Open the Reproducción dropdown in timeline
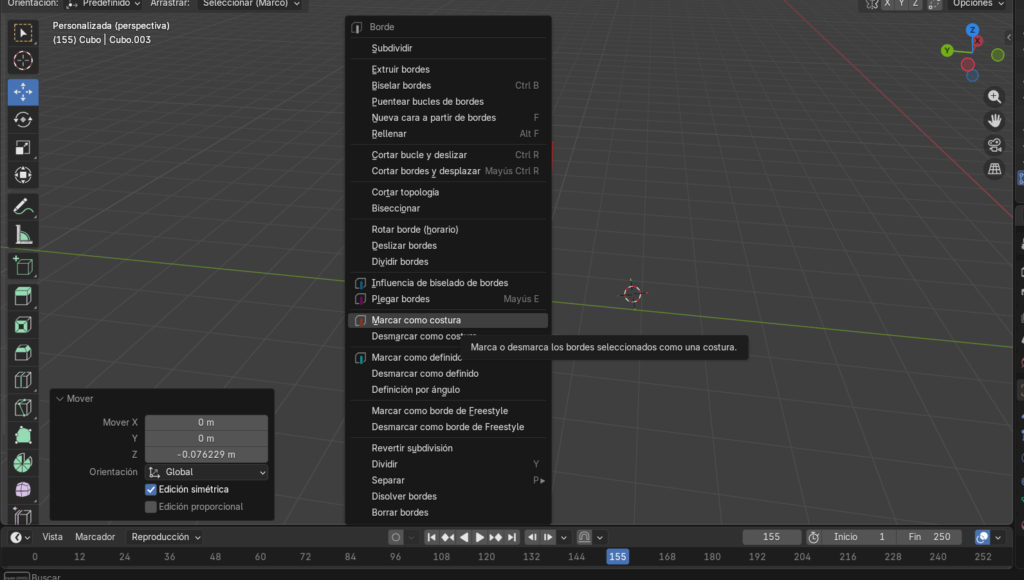The height and width of the screenshot is (580, 1024). tap(166, 537)
